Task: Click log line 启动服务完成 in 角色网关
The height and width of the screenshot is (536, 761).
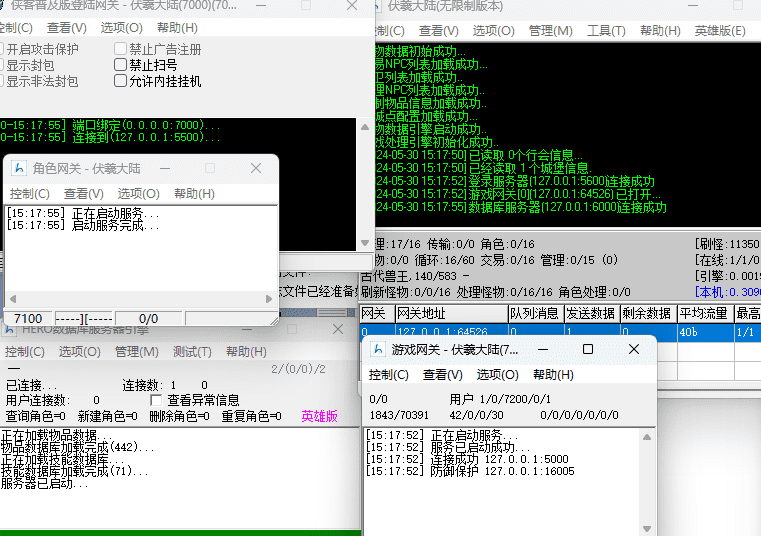Action: pyautogui.click(x=83, y=226)
